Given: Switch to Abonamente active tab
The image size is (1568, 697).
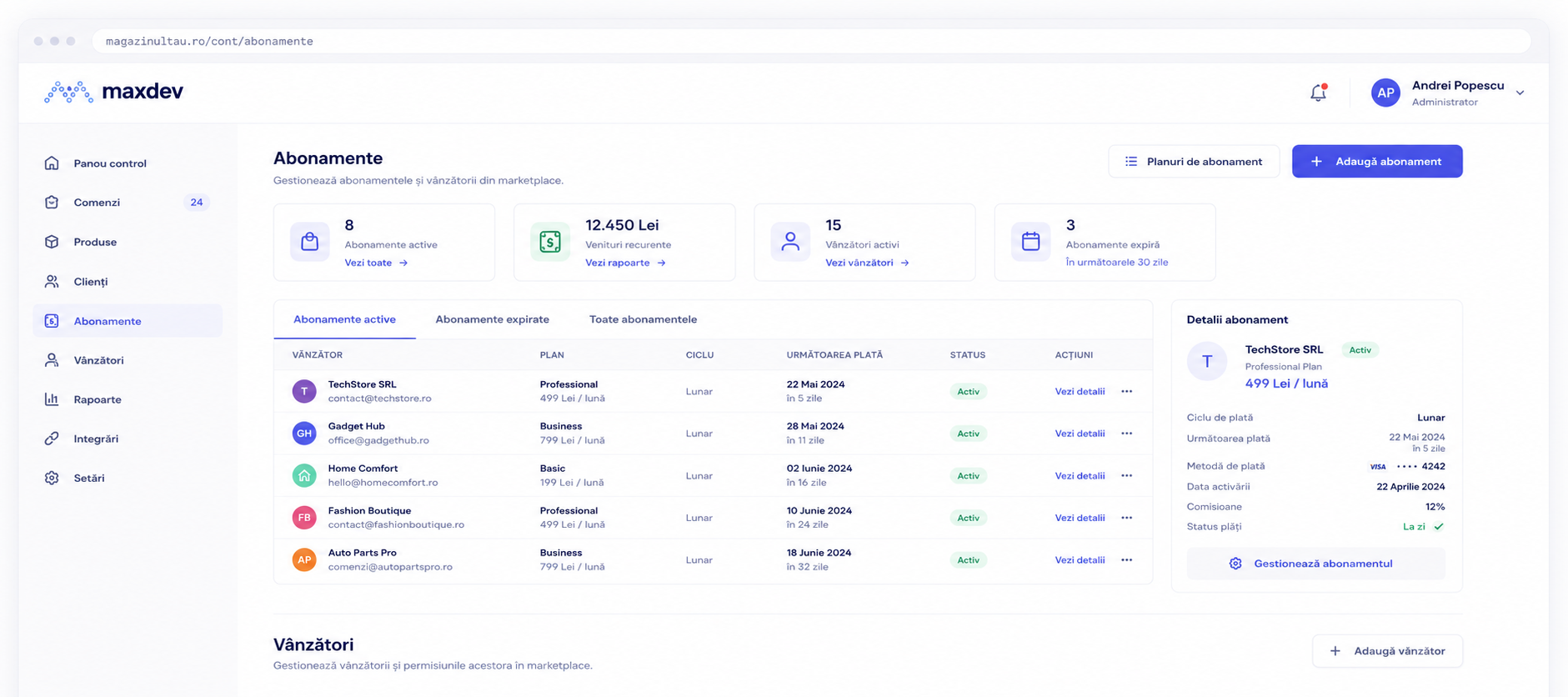Looking at the screenshot, I should pos(344,319).
